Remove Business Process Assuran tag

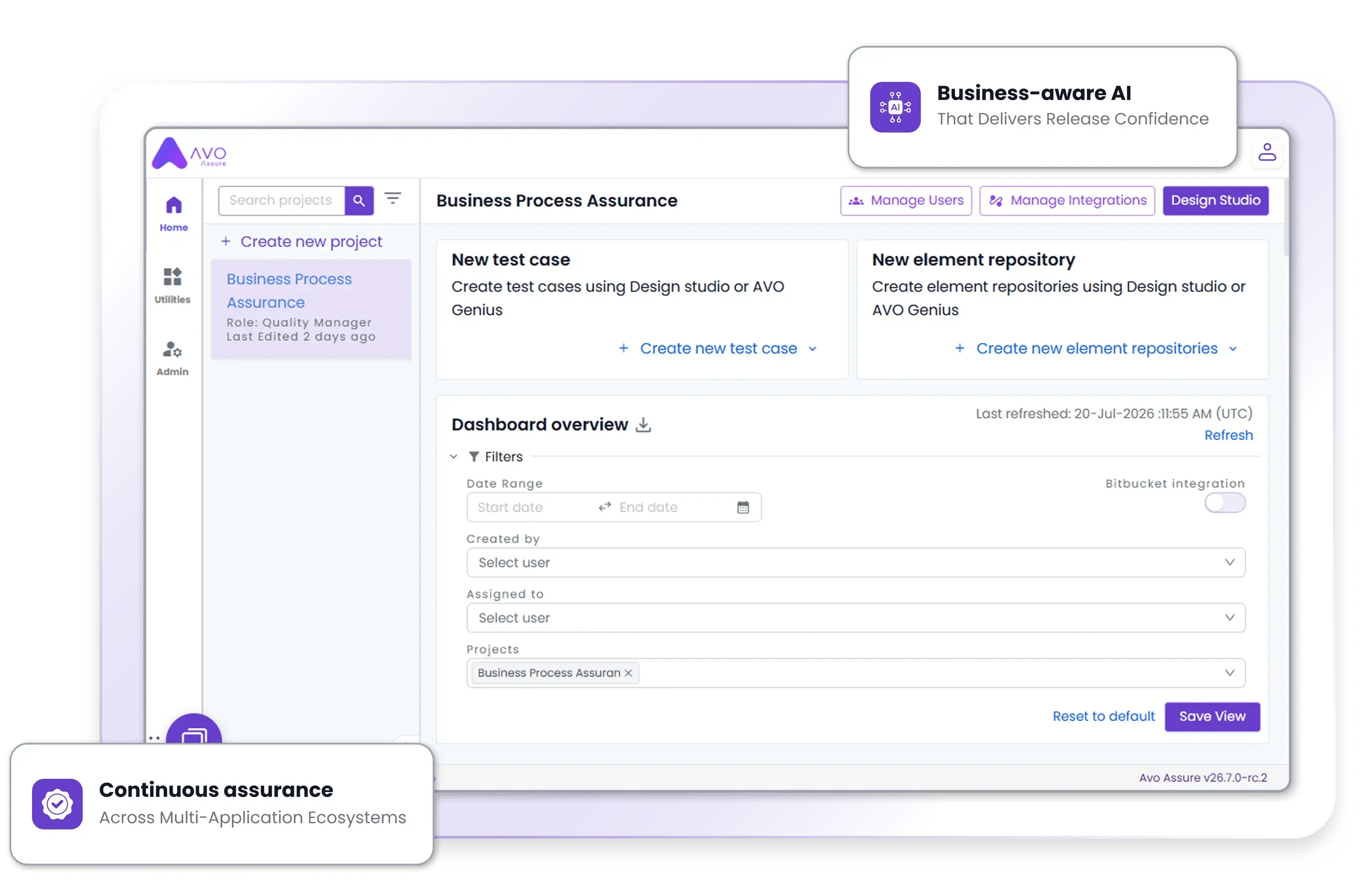pyautogui.click(x=628, y=673)
